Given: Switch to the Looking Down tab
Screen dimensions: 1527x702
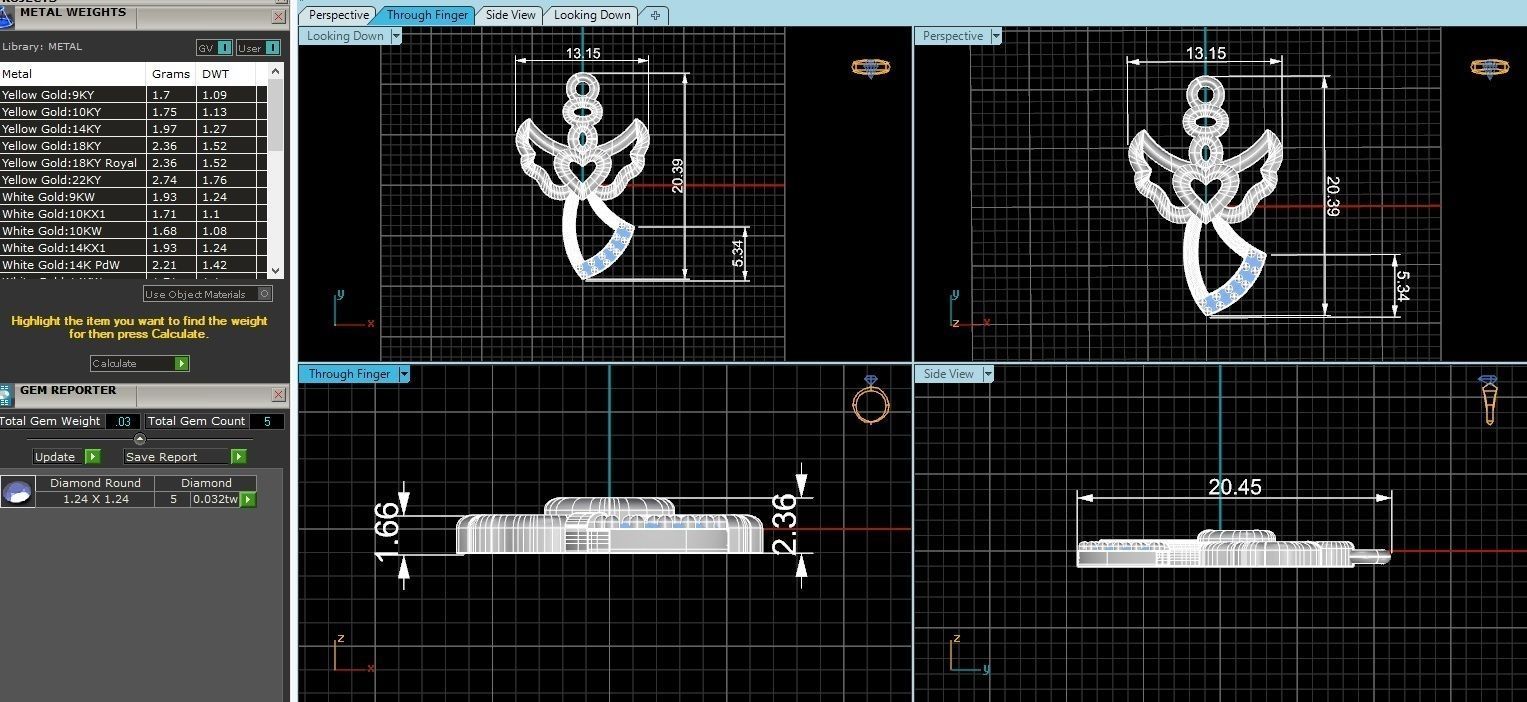Looking at the screenshot, I should [x=592, y=15].
